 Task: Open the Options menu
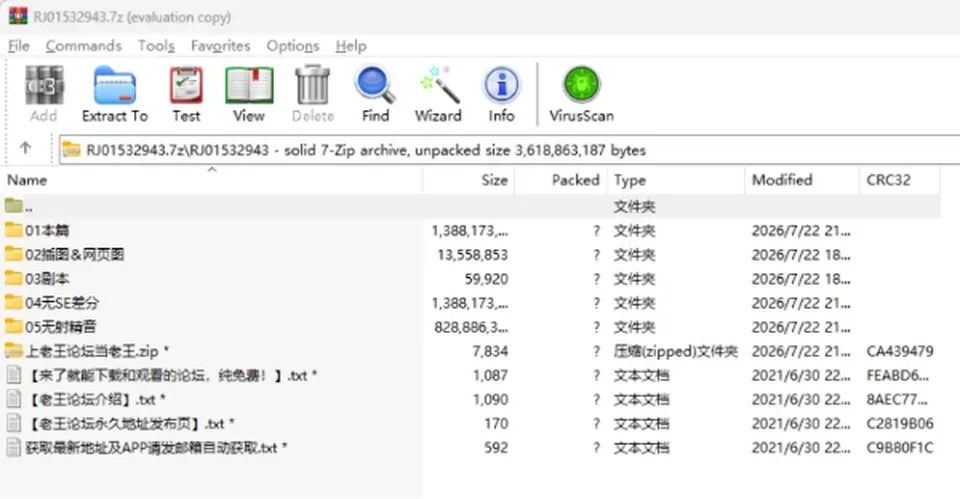(293, 46)
